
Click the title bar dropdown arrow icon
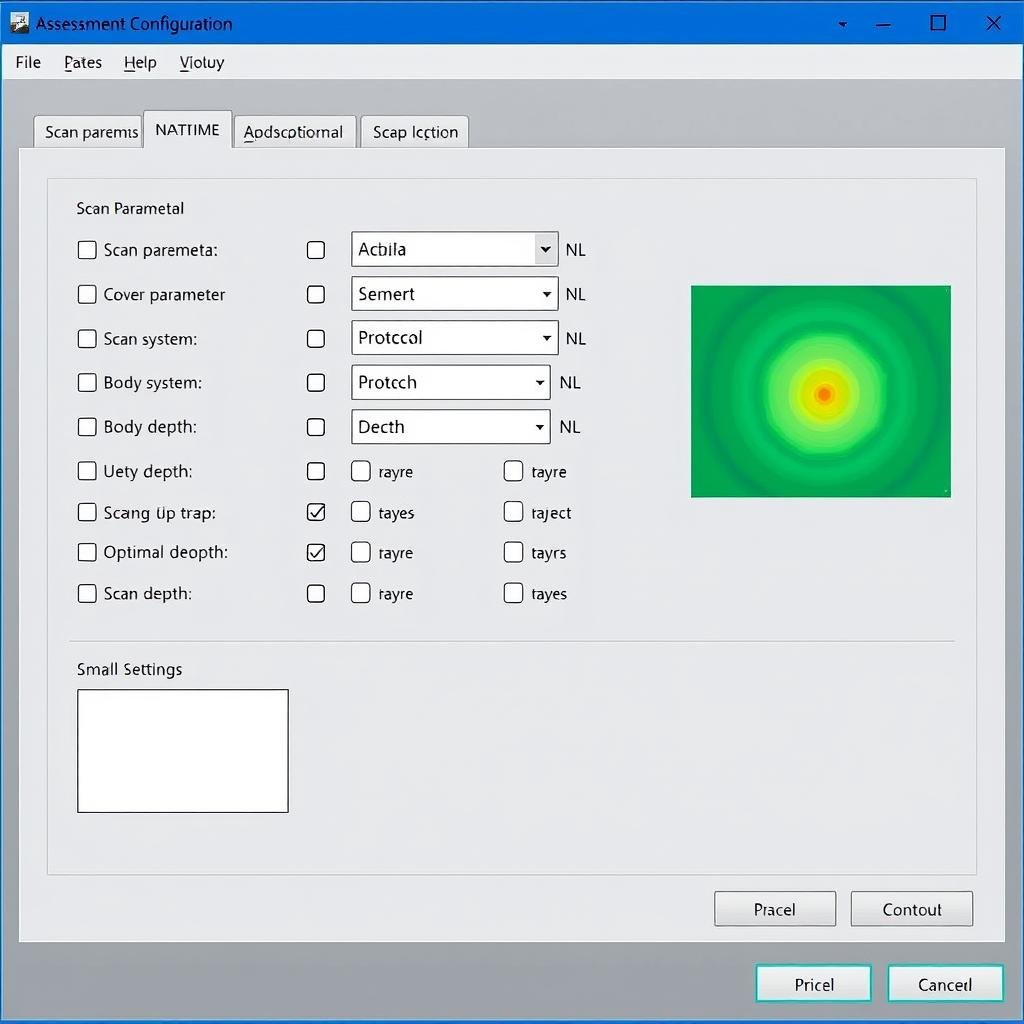pos(842,24)
